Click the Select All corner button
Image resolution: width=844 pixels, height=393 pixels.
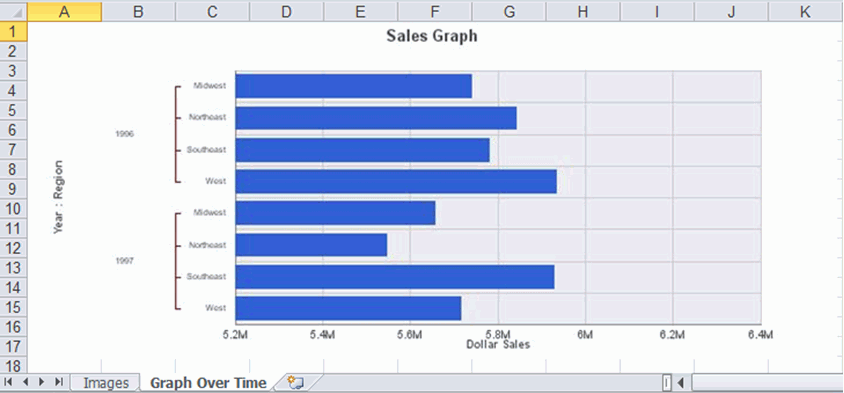click(13, 11)
